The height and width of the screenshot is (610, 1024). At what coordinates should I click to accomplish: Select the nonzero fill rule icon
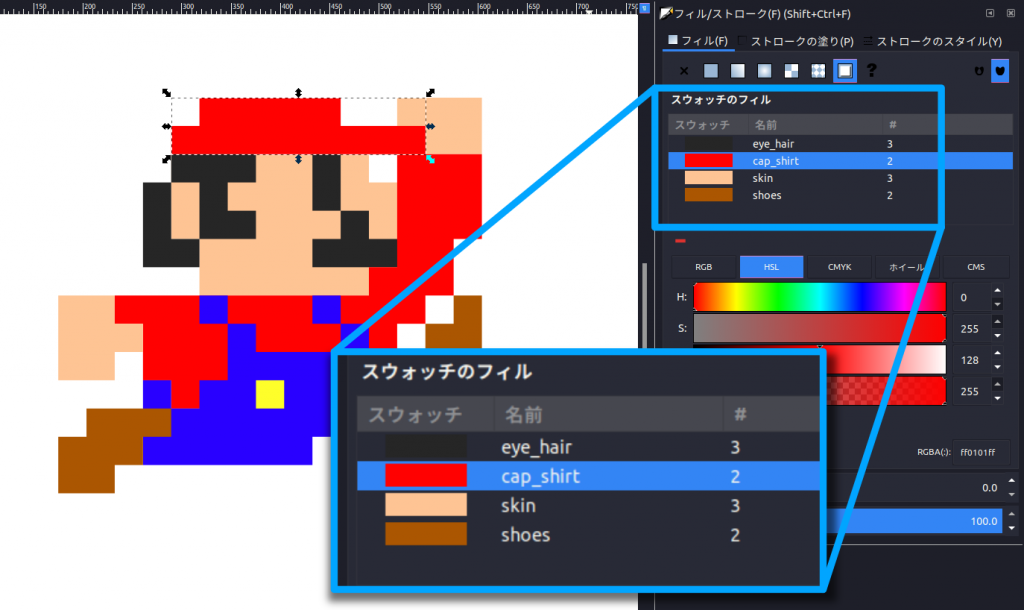(x=1000, y=71)
